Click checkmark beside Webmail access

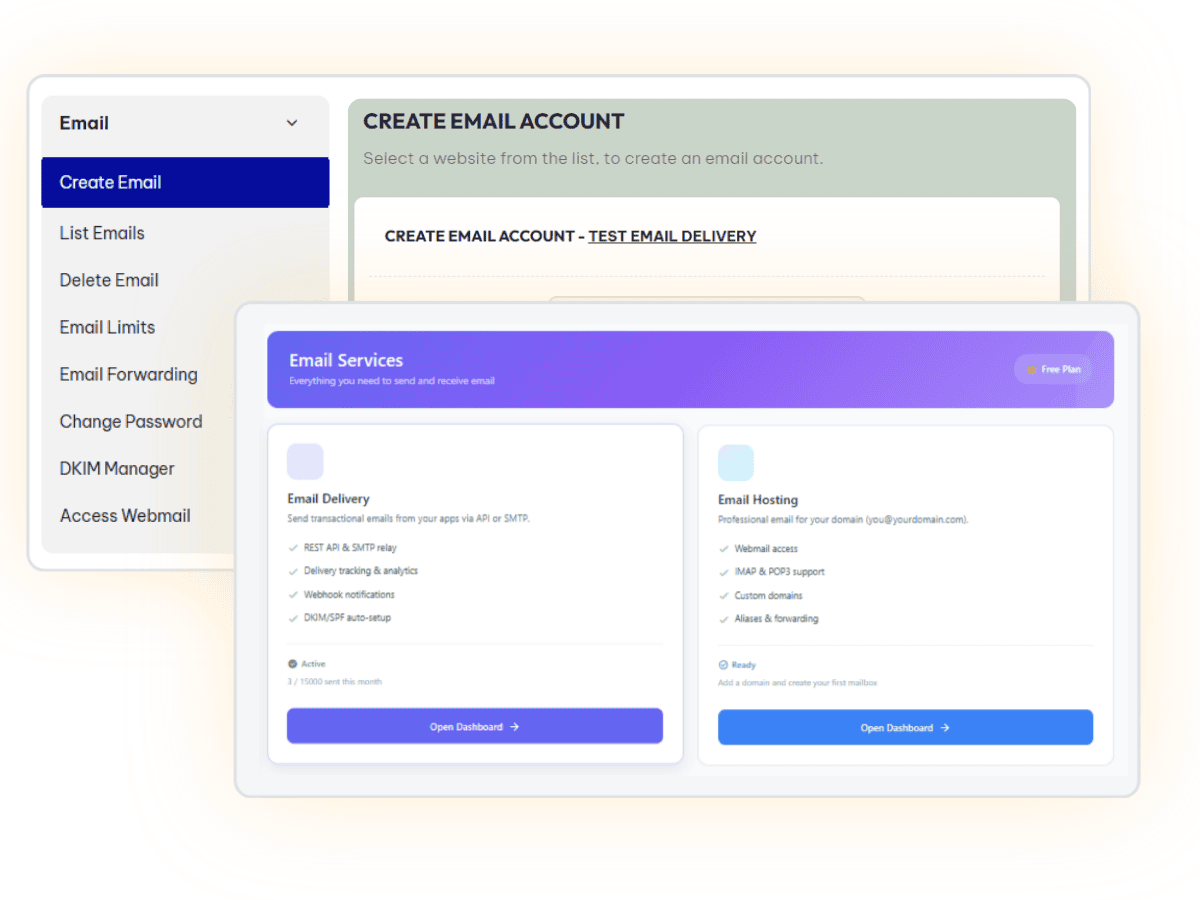click(724, 549)
